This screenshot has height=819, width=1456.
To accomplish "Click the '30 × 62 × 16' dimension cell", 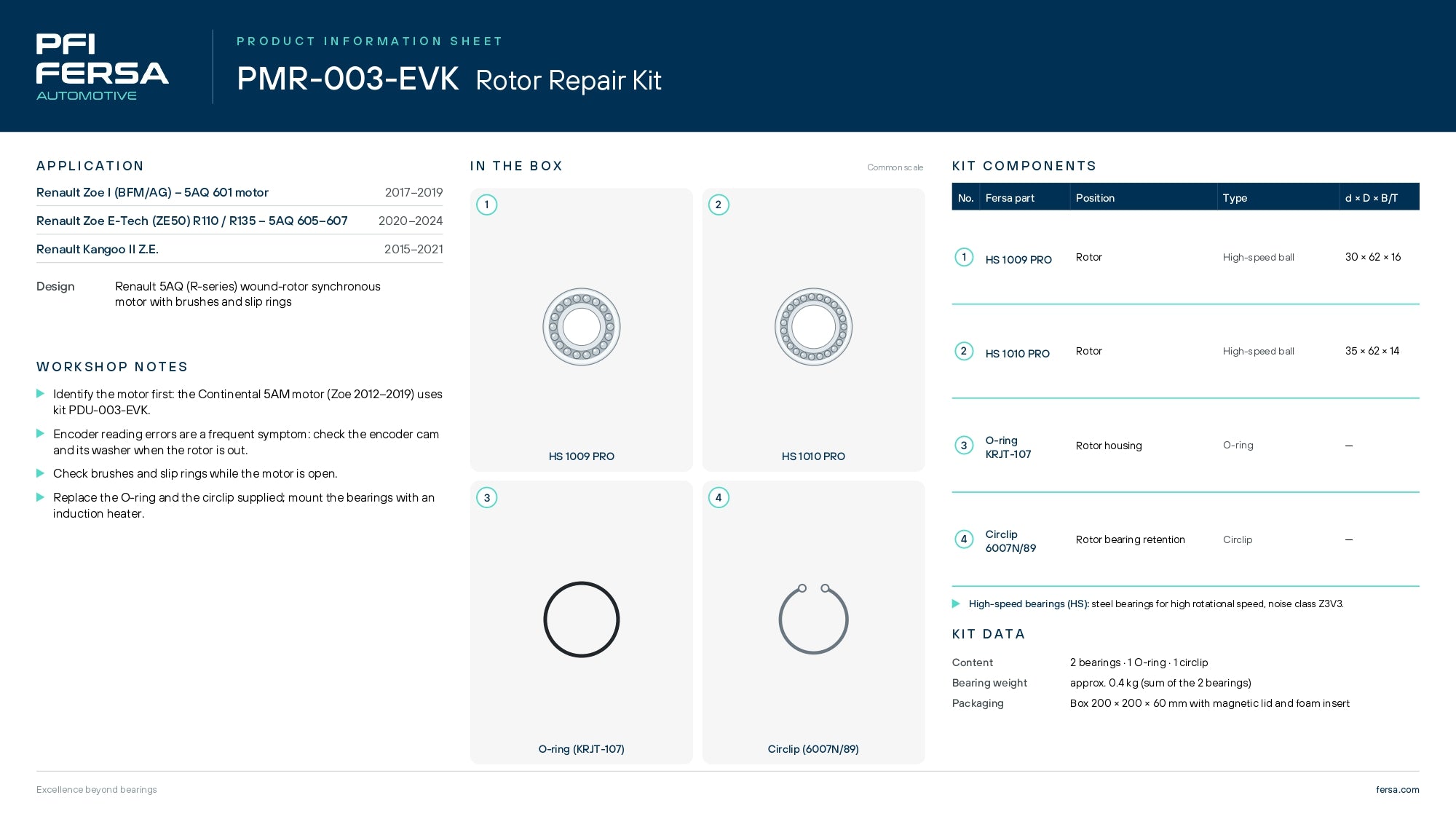I will 1373,257.
